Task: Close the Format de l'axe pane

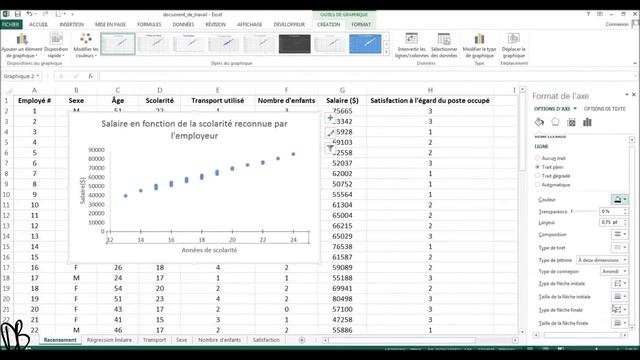Action: pos(633,95)
